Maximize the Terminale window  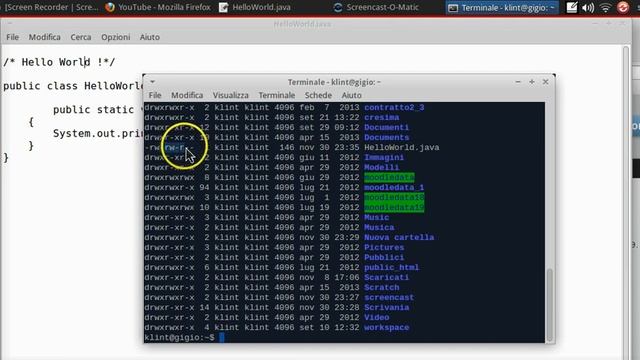pos(531,82)
